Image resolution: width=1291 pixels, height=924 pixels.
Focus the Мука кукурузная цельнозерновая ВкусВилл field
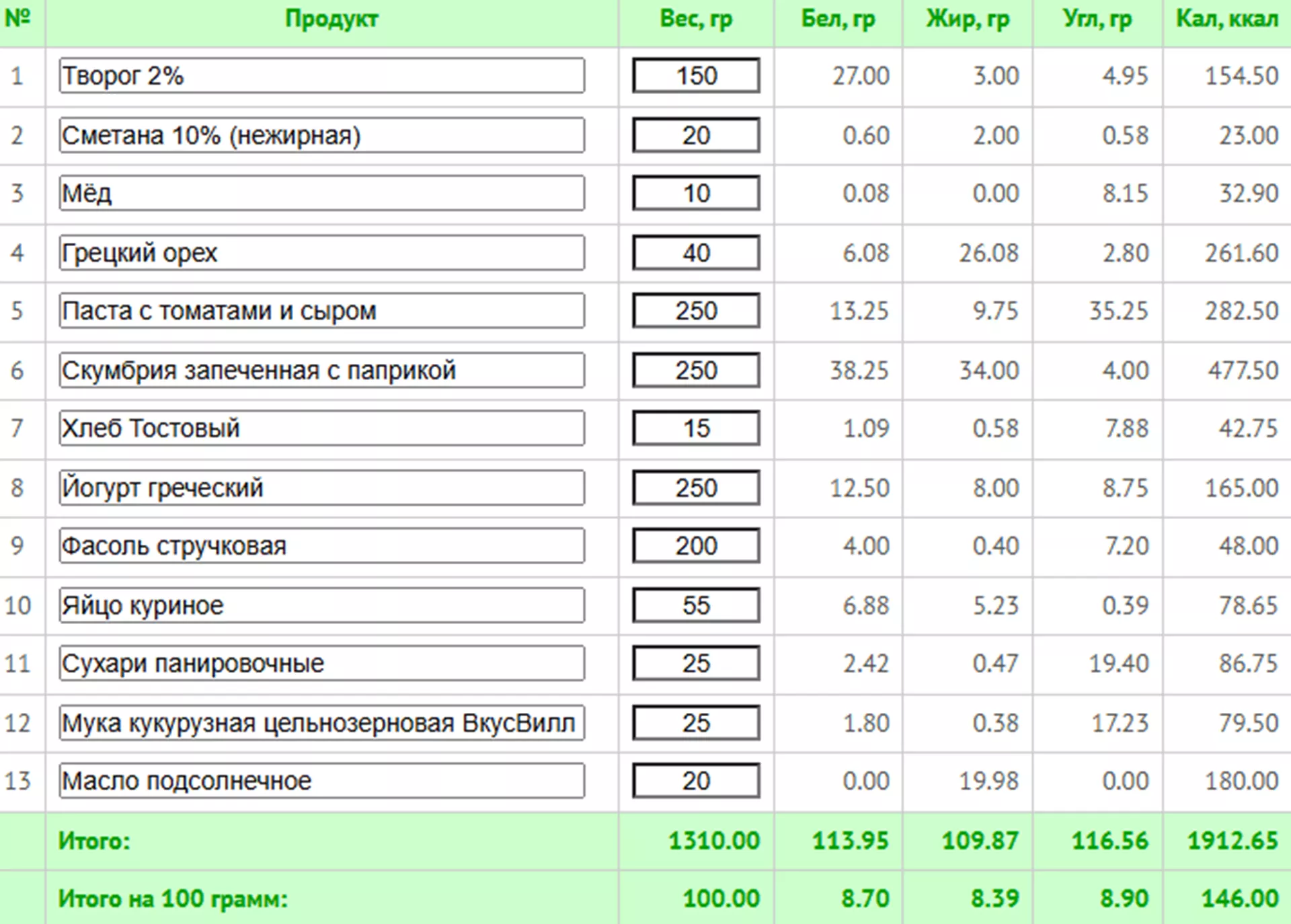[321, 723]
